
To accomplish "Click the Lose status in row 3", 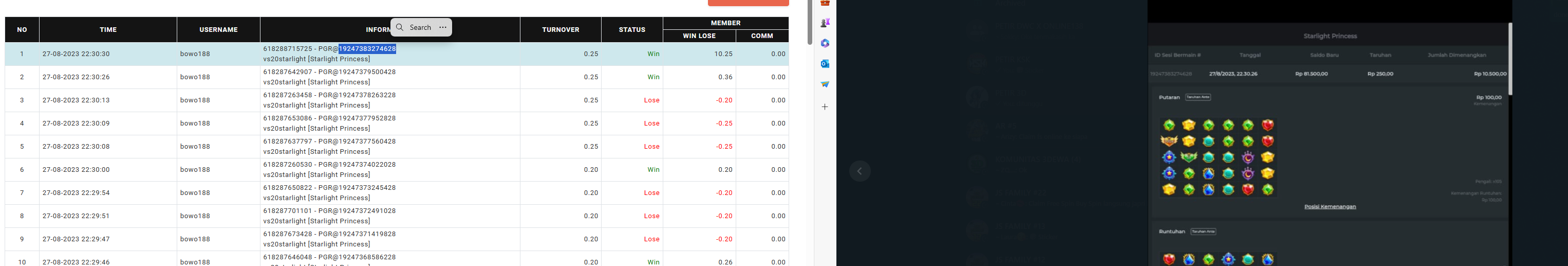I will (651, 100).
